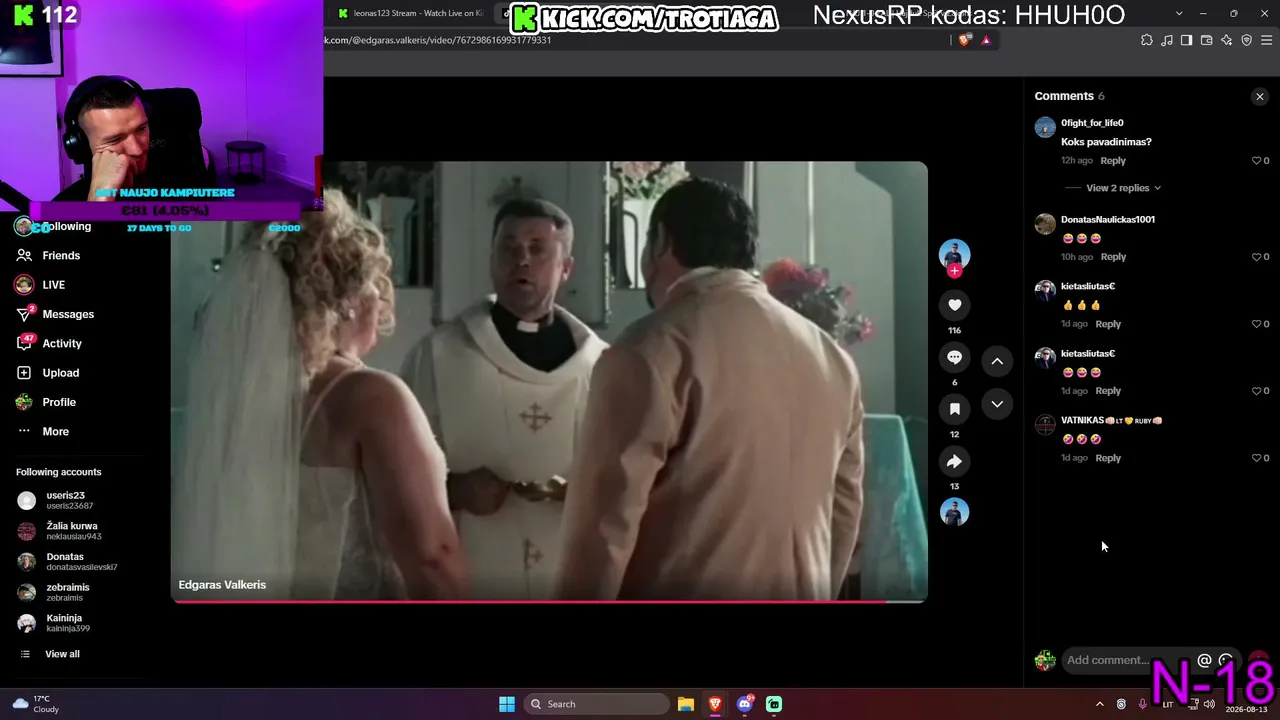Like the comment by 0fight_for_life0

tap(1257, 161)
